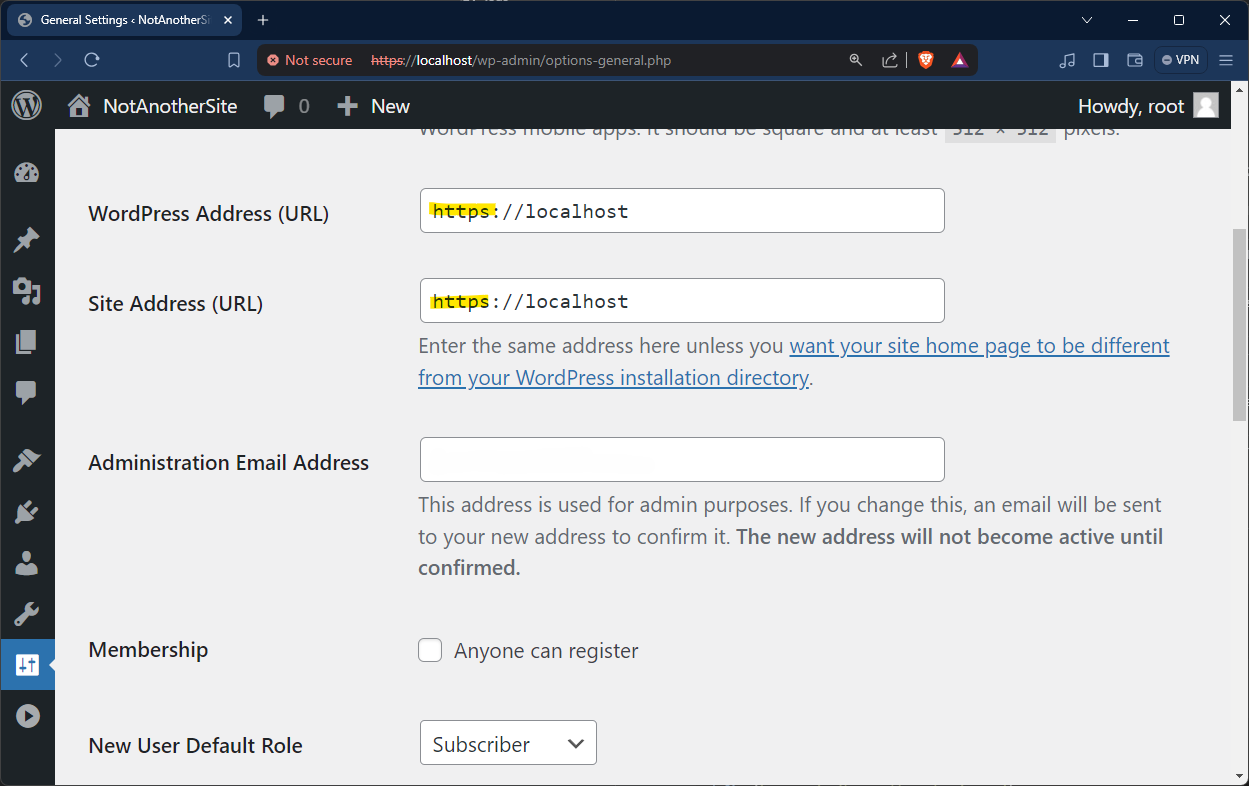
Task: Open the tab search chevron in title bar
Action: point(1088,20)
